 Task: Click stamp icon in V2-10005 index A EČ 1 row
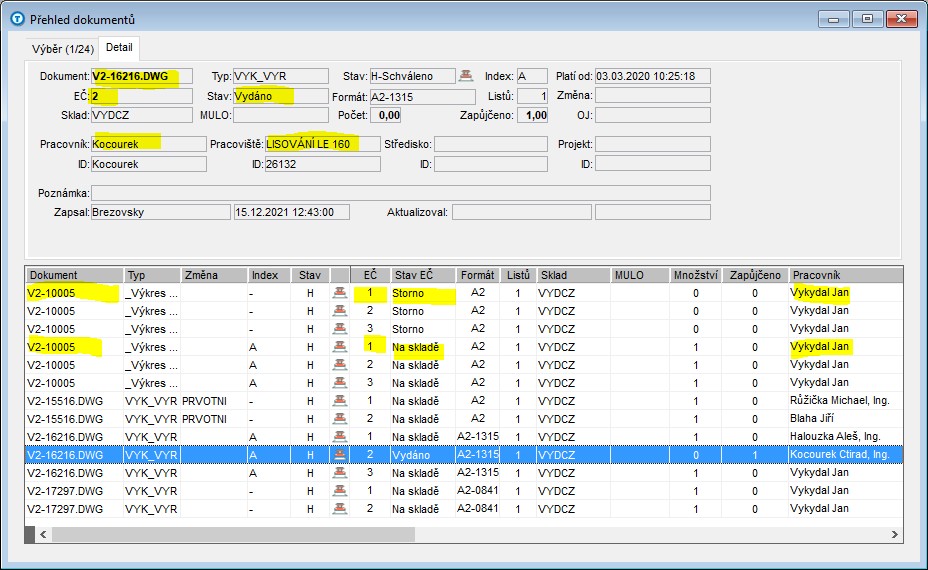pyautogui.click(x=340, y=347)
